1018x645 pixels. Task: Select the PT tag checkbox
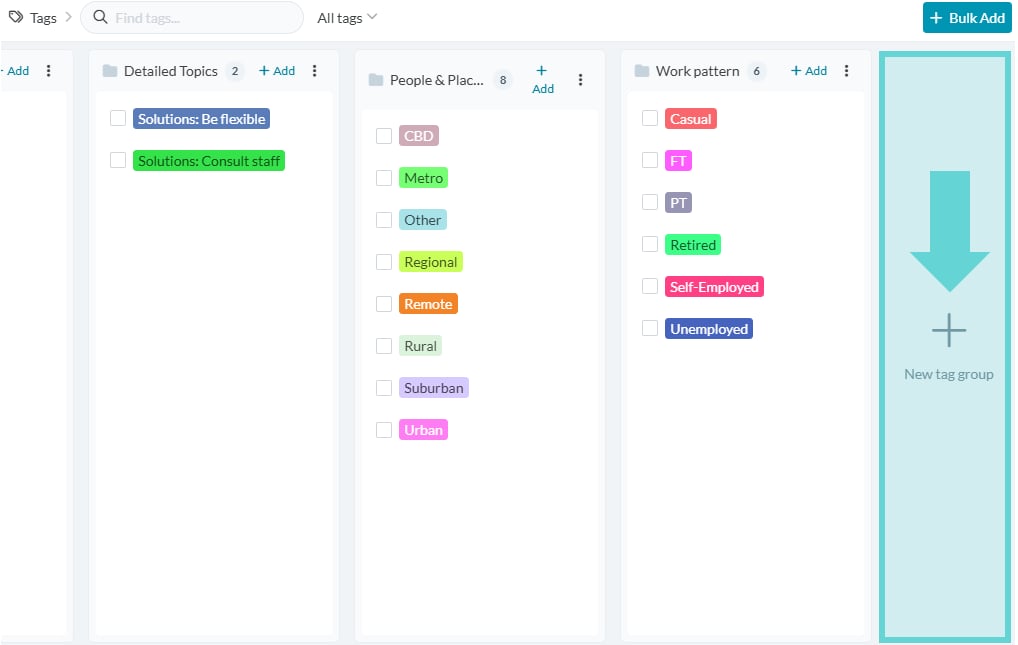point(650,202)
